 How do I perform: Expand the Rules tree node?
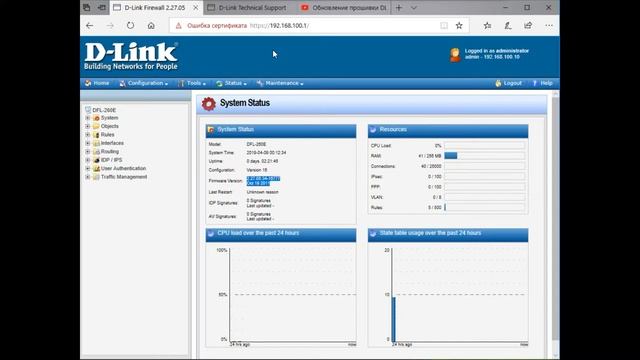(87, 135)
